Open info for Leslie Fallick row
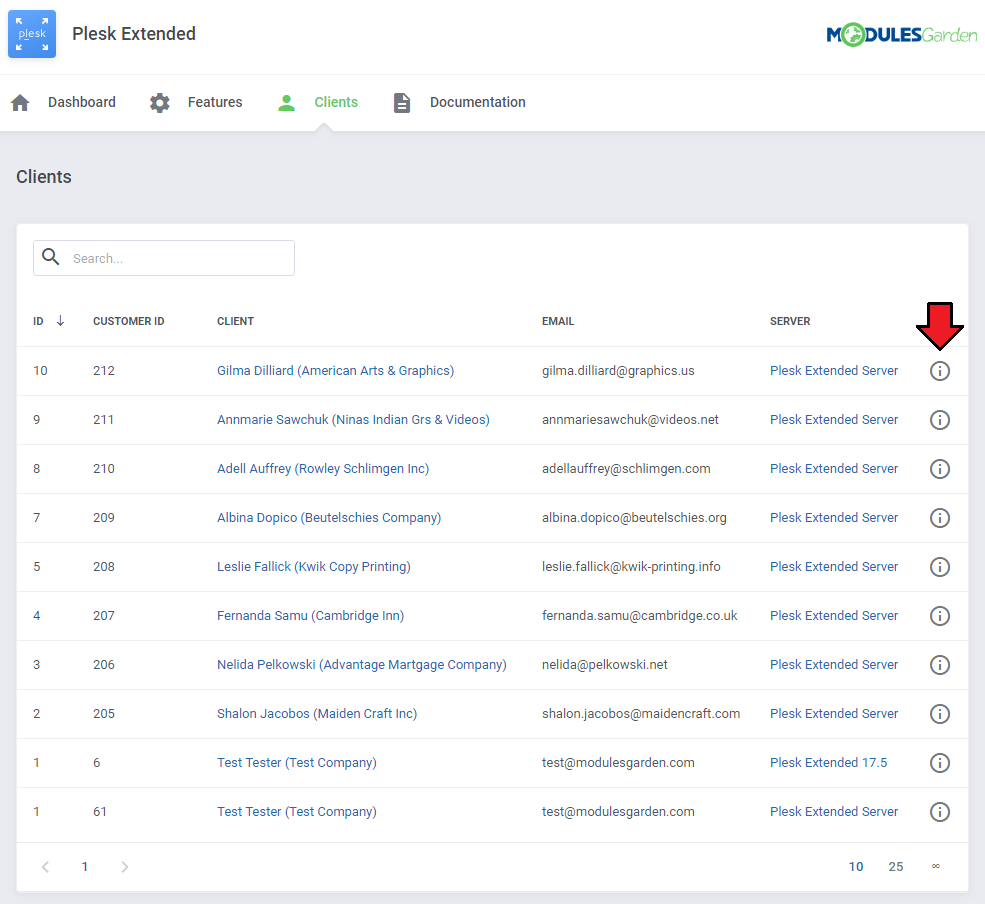Viewport: 985px width, 904px height. [939, 567]
